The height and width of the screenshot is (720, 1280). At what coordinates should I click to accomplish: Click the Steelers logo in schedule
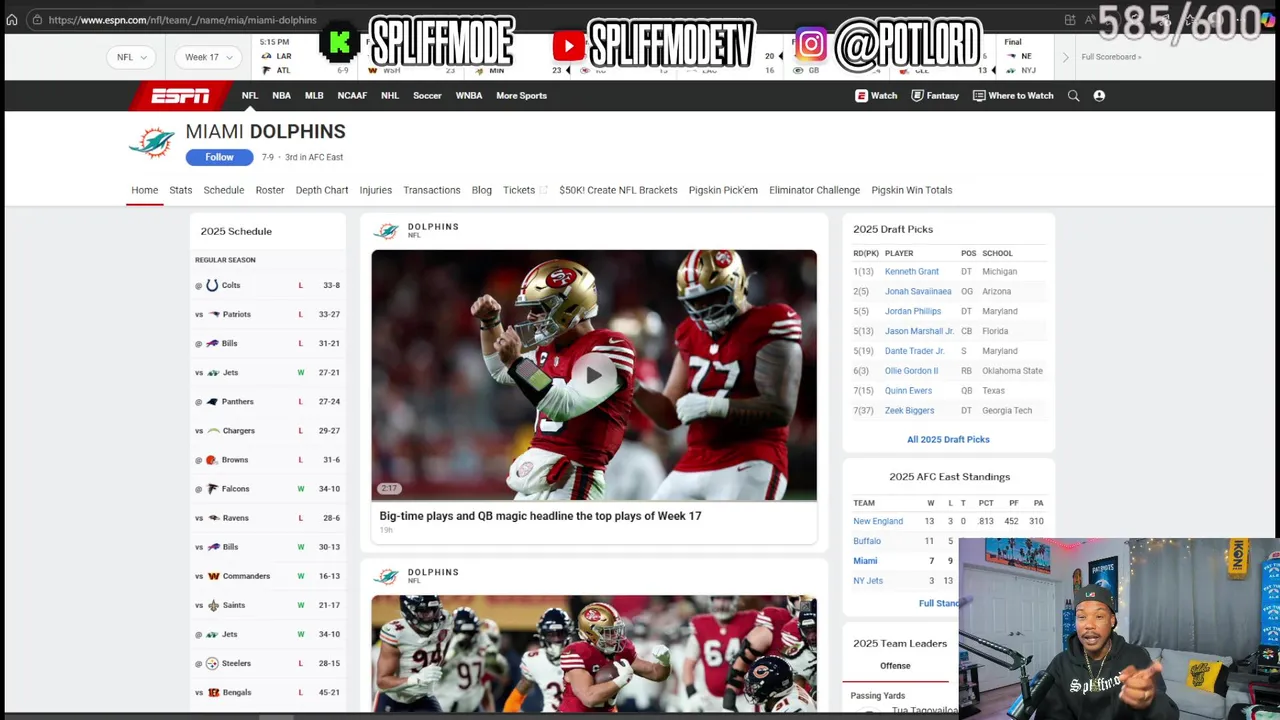coord(212,663)
